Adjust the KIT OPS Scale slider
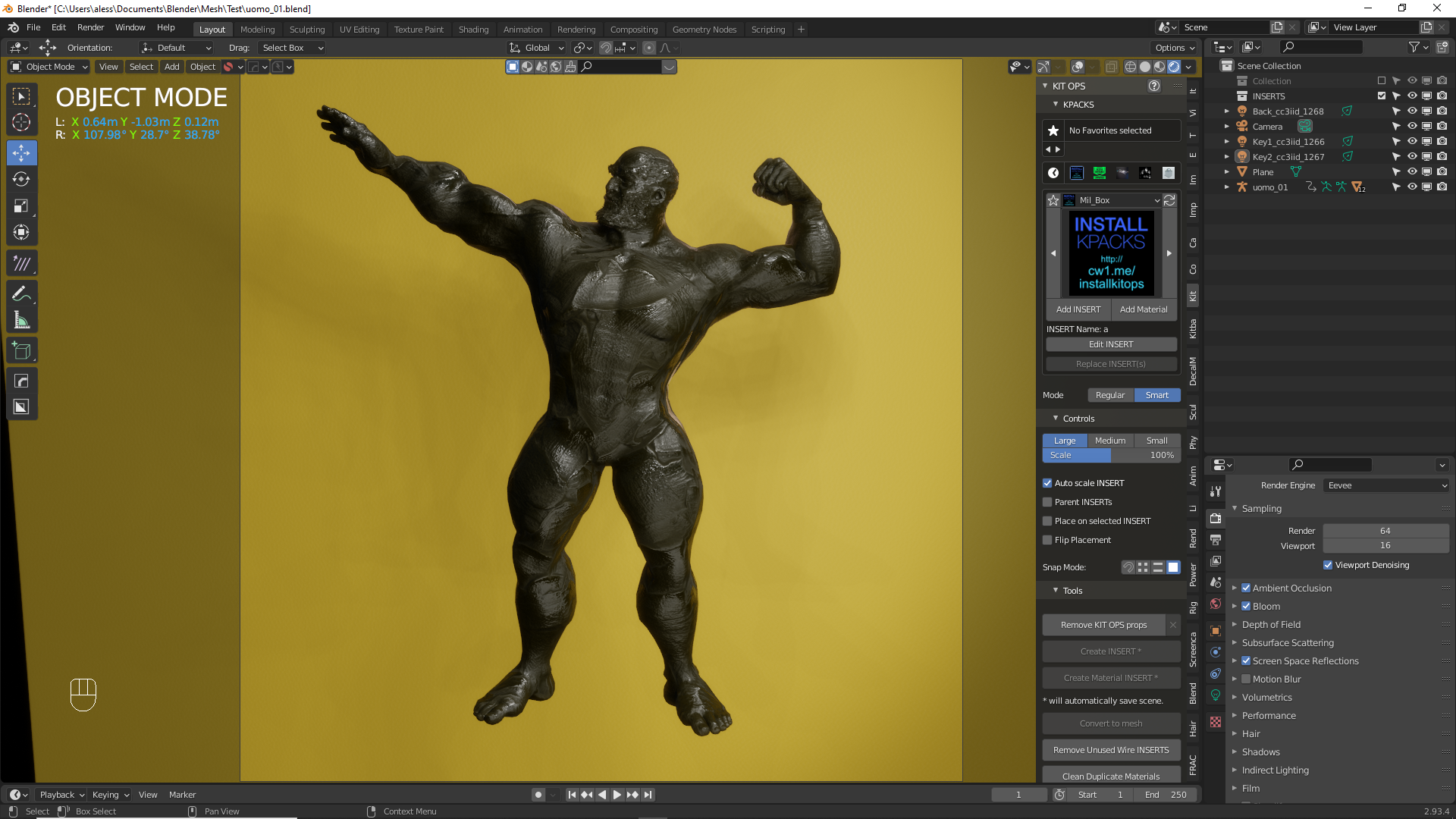Viewport: 1456px width, 819px height. coord(1111,455)
